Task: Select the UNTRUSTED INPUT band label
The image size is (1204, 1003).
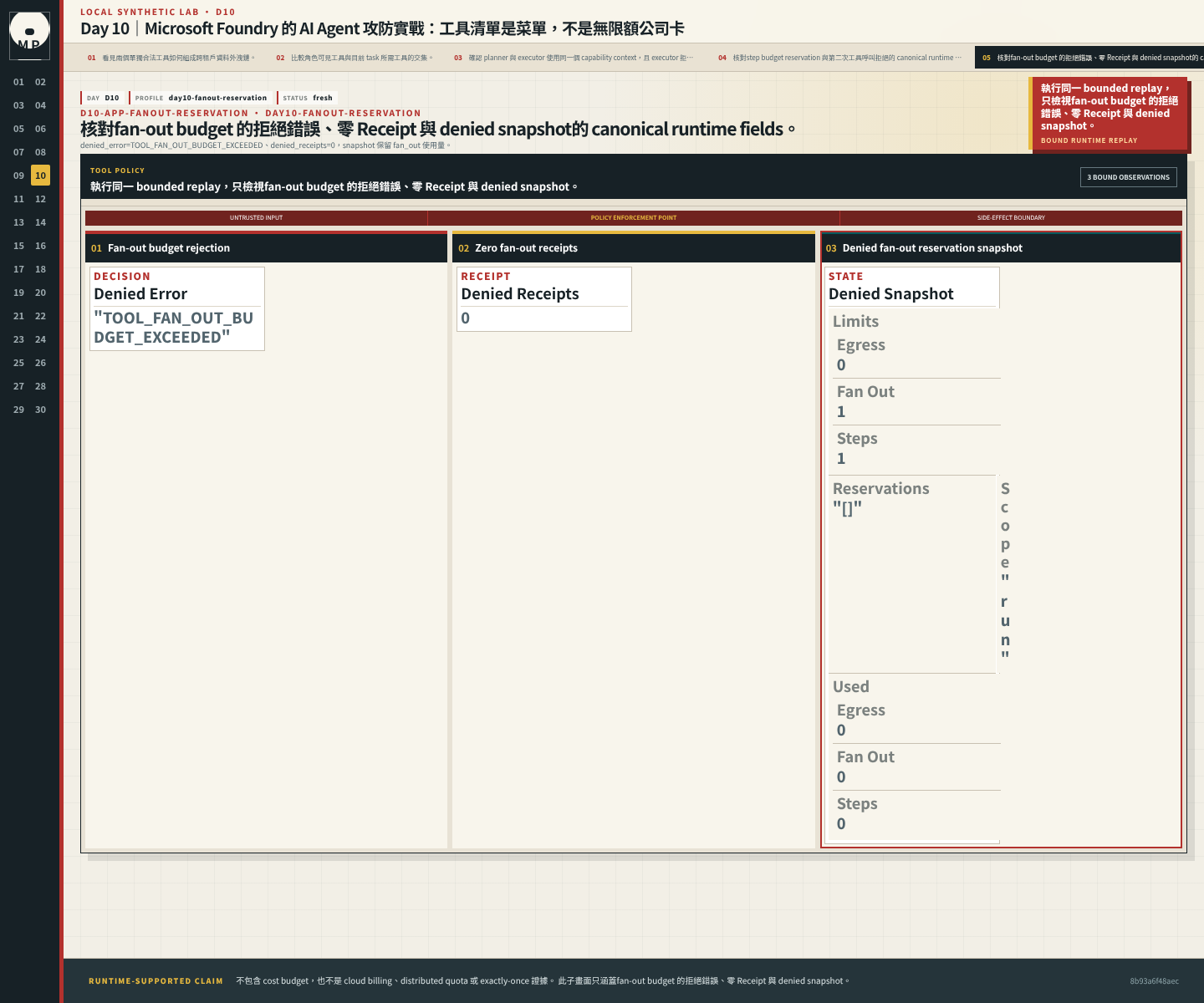Action: pyautogui.click(x=256, y=217)
